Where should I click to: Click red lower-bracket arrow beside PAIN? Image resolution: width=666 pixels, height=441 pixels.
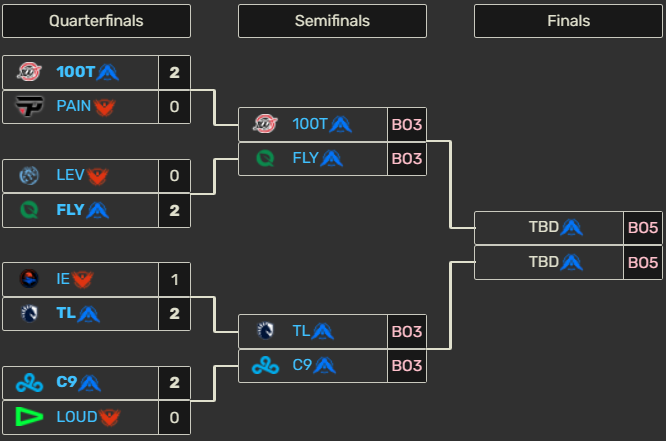point(106,106)
